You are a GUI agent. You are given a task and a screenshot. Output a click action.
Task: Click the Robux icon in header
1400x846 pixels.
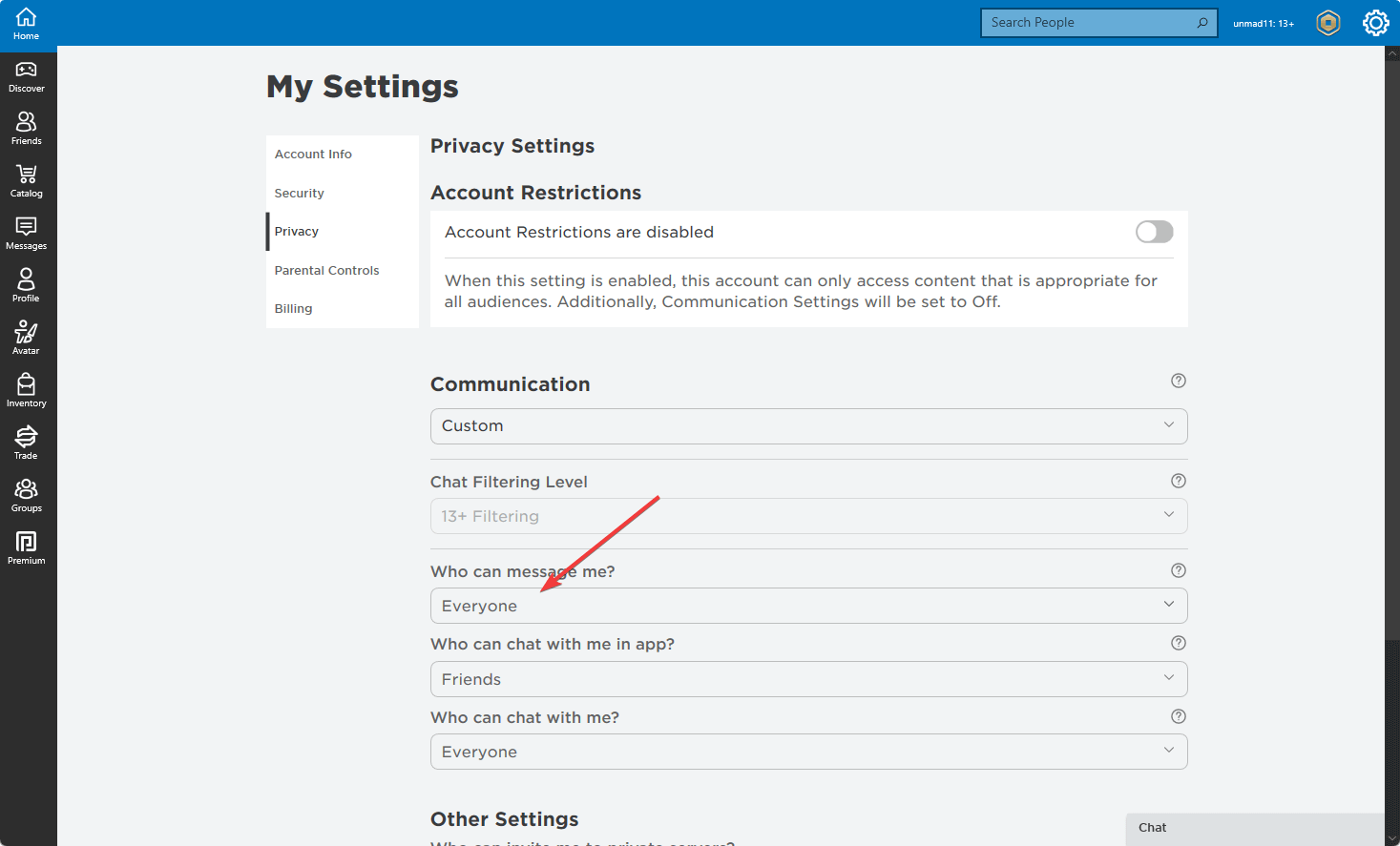(x=1327, y=23)
